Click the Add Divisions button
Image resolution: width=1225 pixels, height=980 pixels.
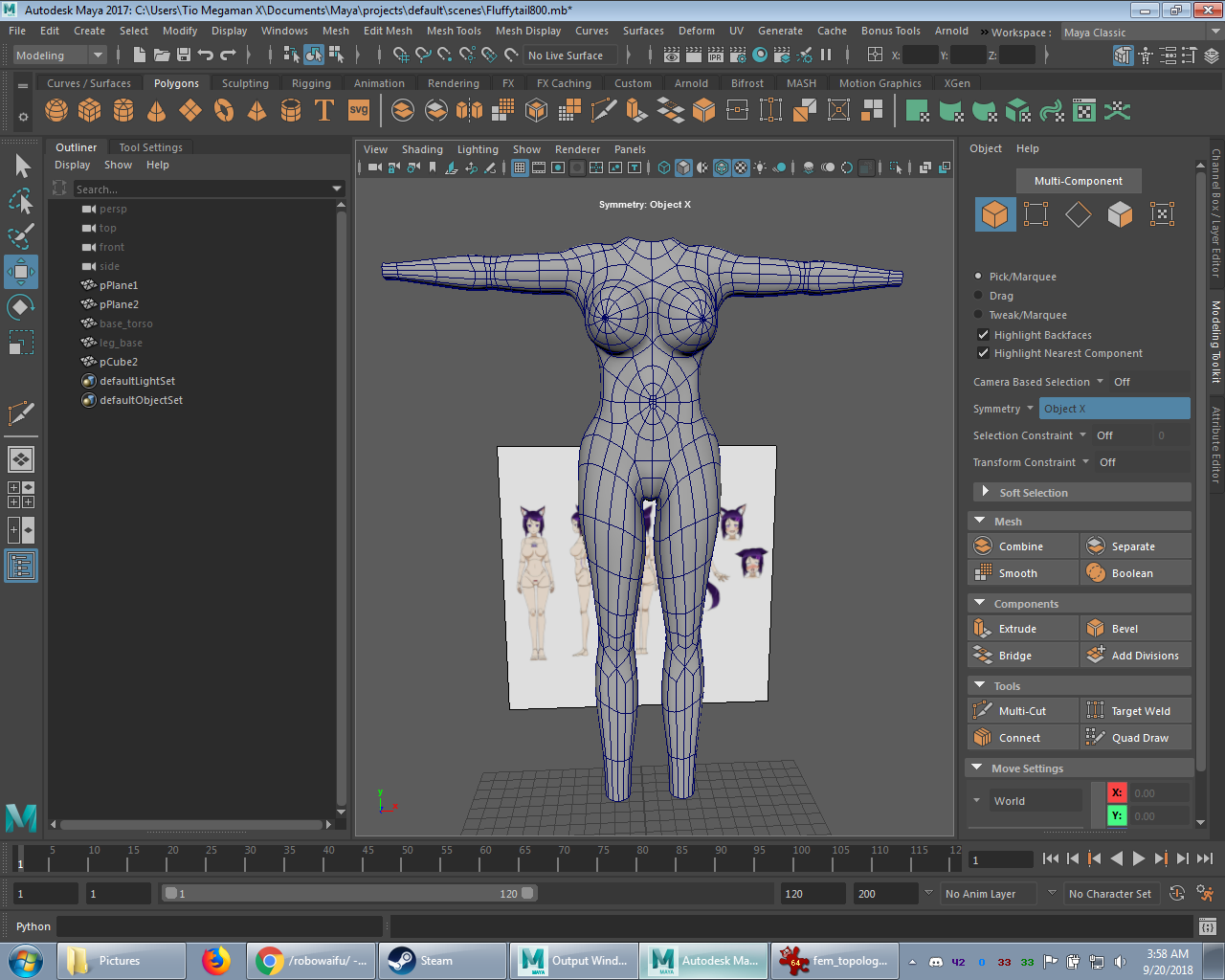point(1137,656)
